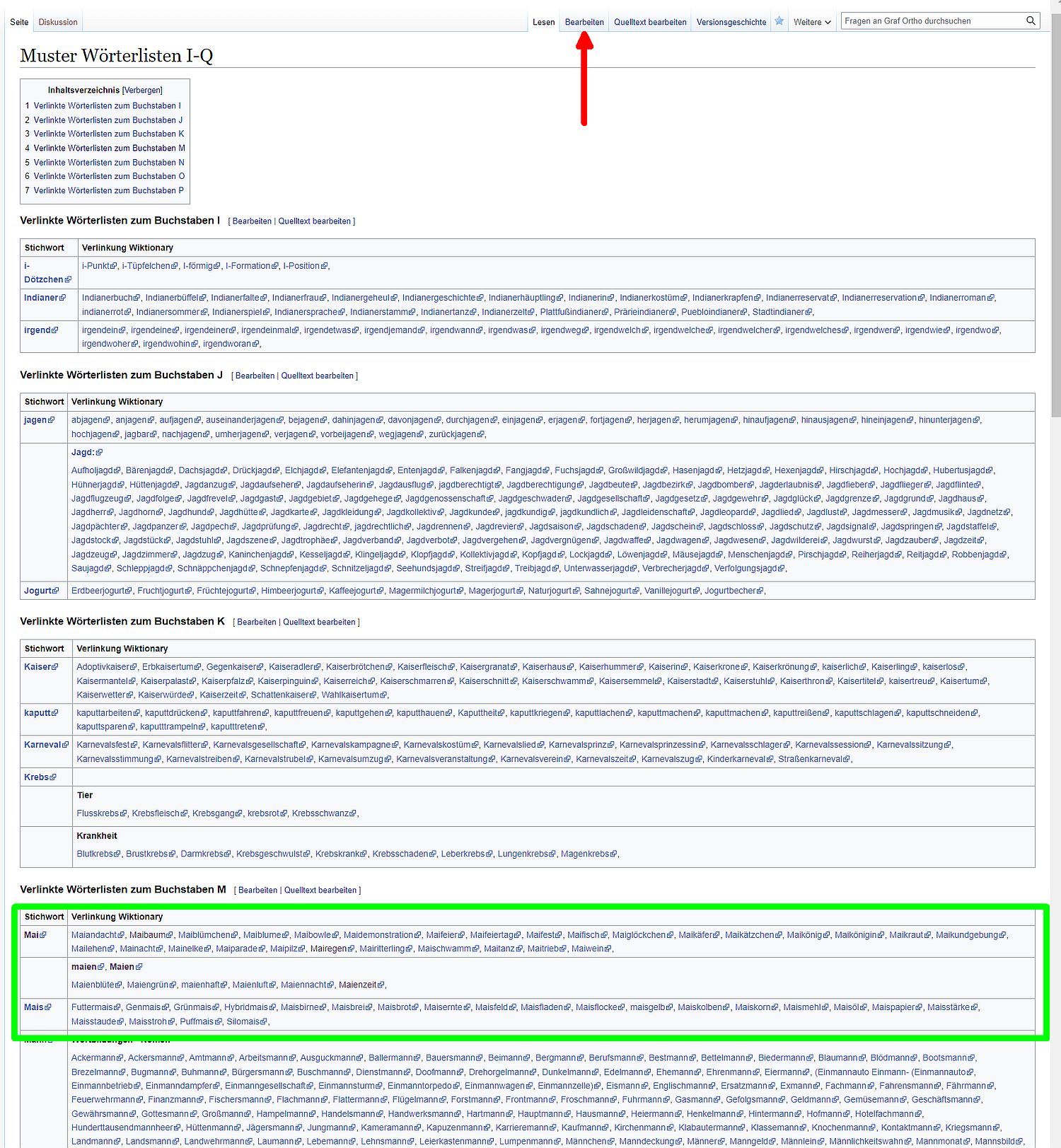Screen dimensions: 1061x1148
Task: Open the Jogurt keyword link
Action: (x=37, y=591)
